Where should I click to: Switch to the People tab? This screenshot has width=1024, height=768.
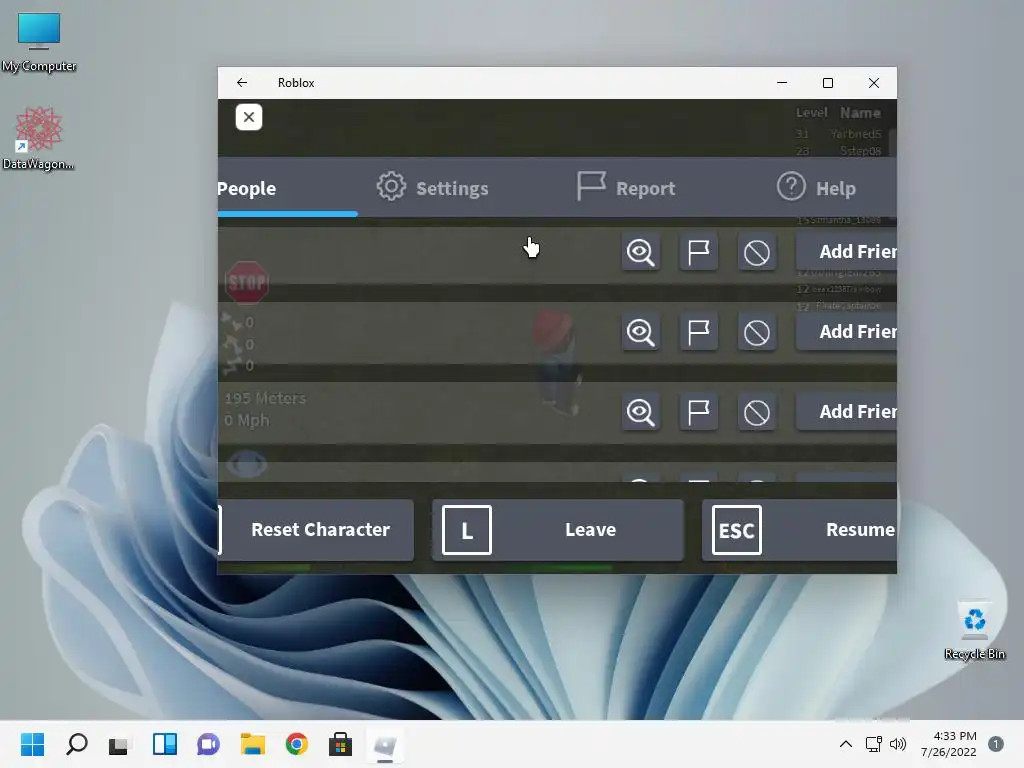[x=287, y=188]
